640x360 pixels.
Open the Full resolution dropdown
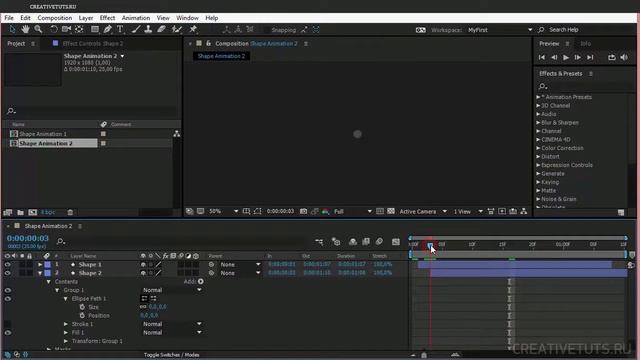click(353, 211)
